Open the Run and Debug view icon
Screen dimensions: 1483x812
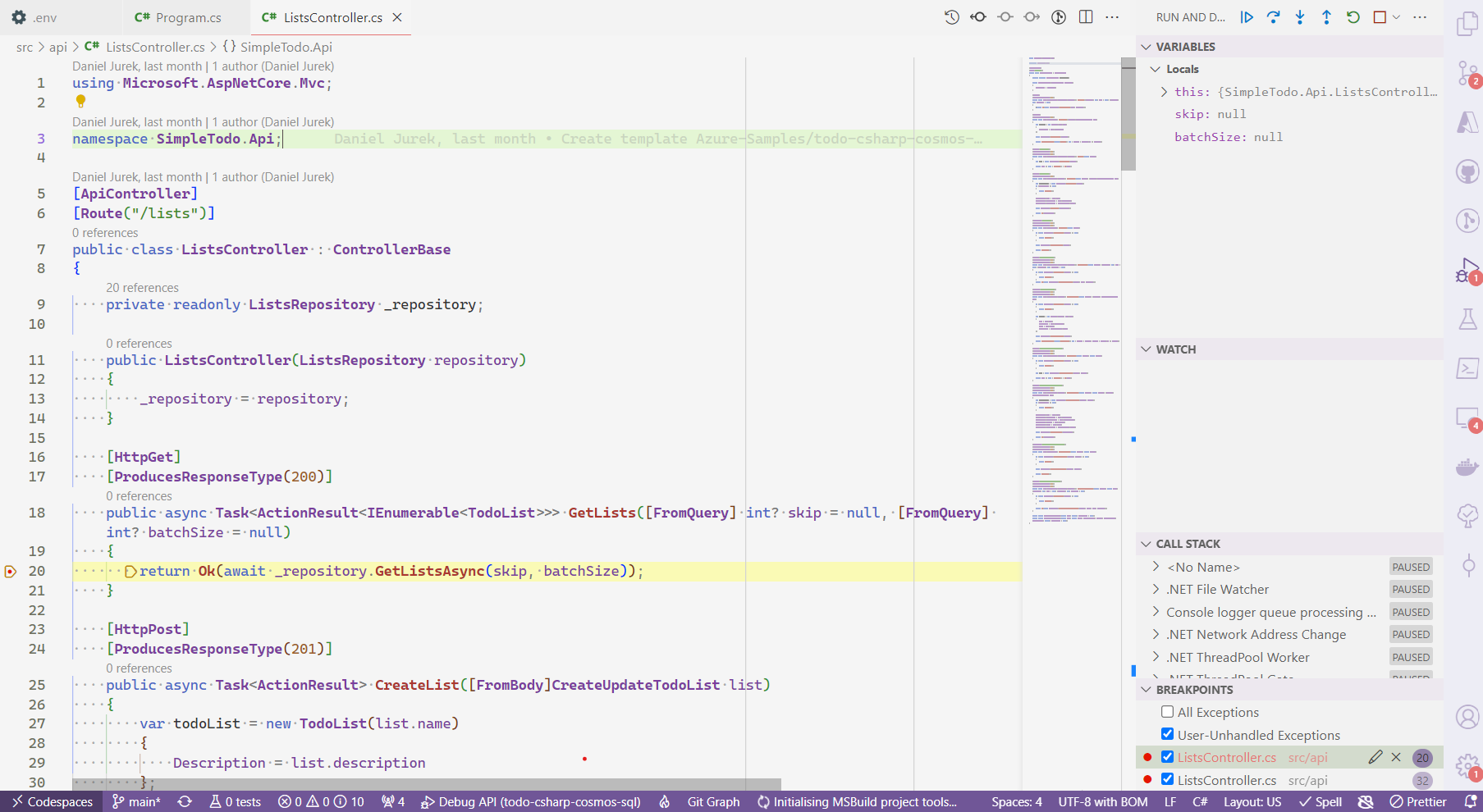[x=1467, y=270]
